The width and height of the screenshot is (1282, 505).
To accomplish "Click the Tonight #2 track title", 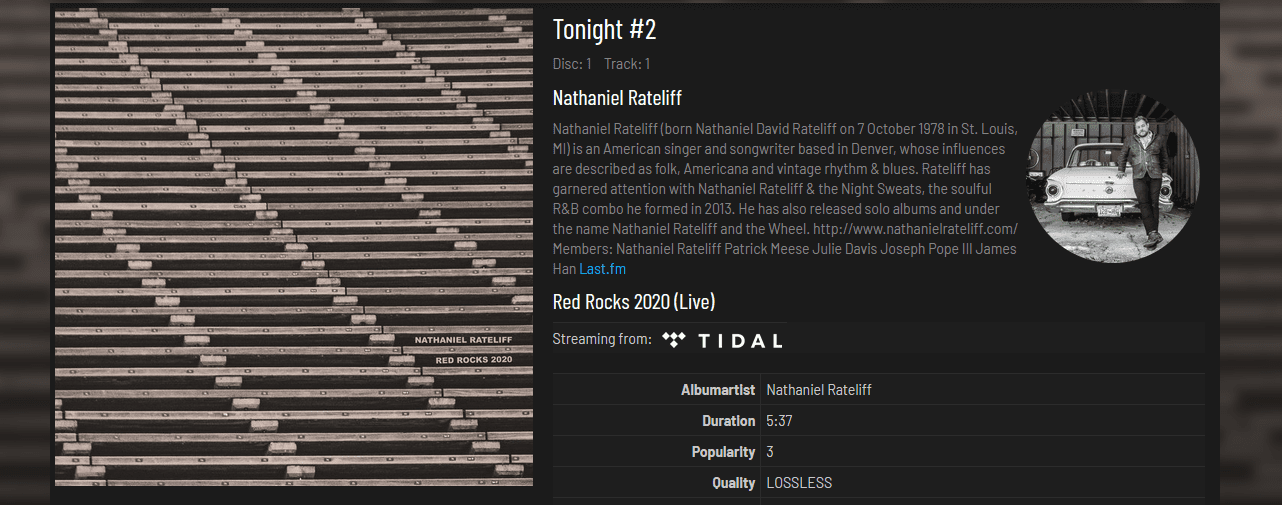I will [x=604, y=30].
